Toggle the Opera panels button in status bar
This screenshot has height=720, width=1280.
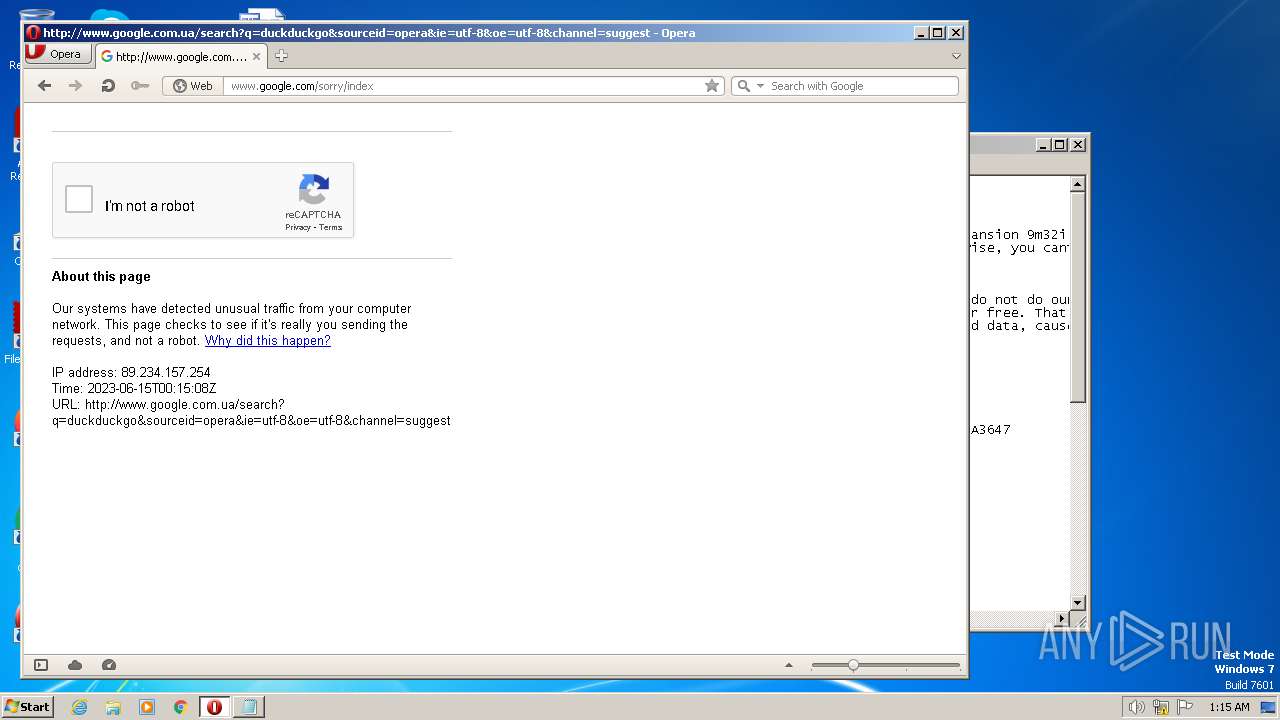tap(41, 665)
